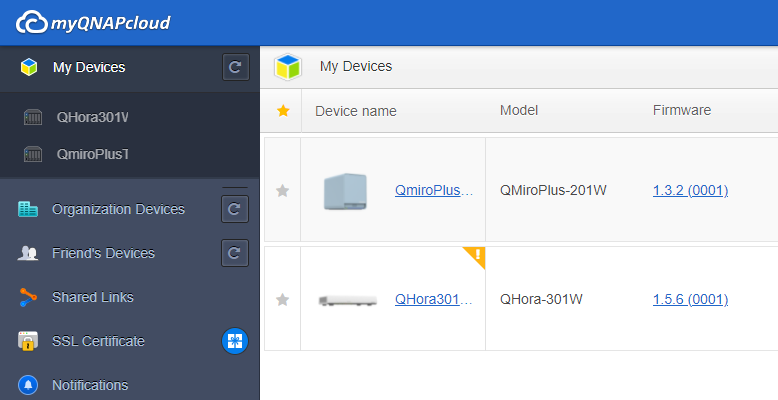778x400 pixels.
Task: Refresh the My Devices list
Action: pos(236,67)
